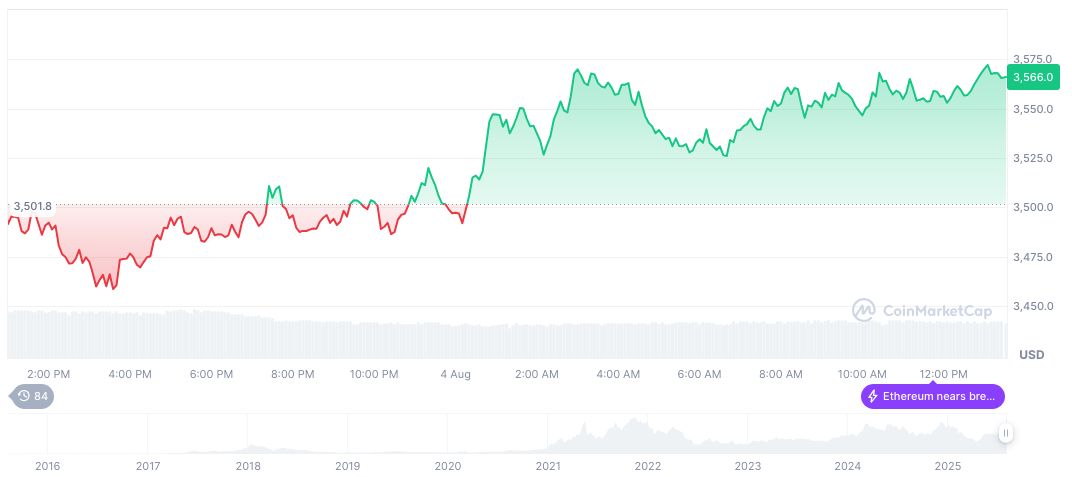This screenshot has height=477, width=1072.
Task: Jump to 2021 on the year timeline
Action: click(548, 466)
